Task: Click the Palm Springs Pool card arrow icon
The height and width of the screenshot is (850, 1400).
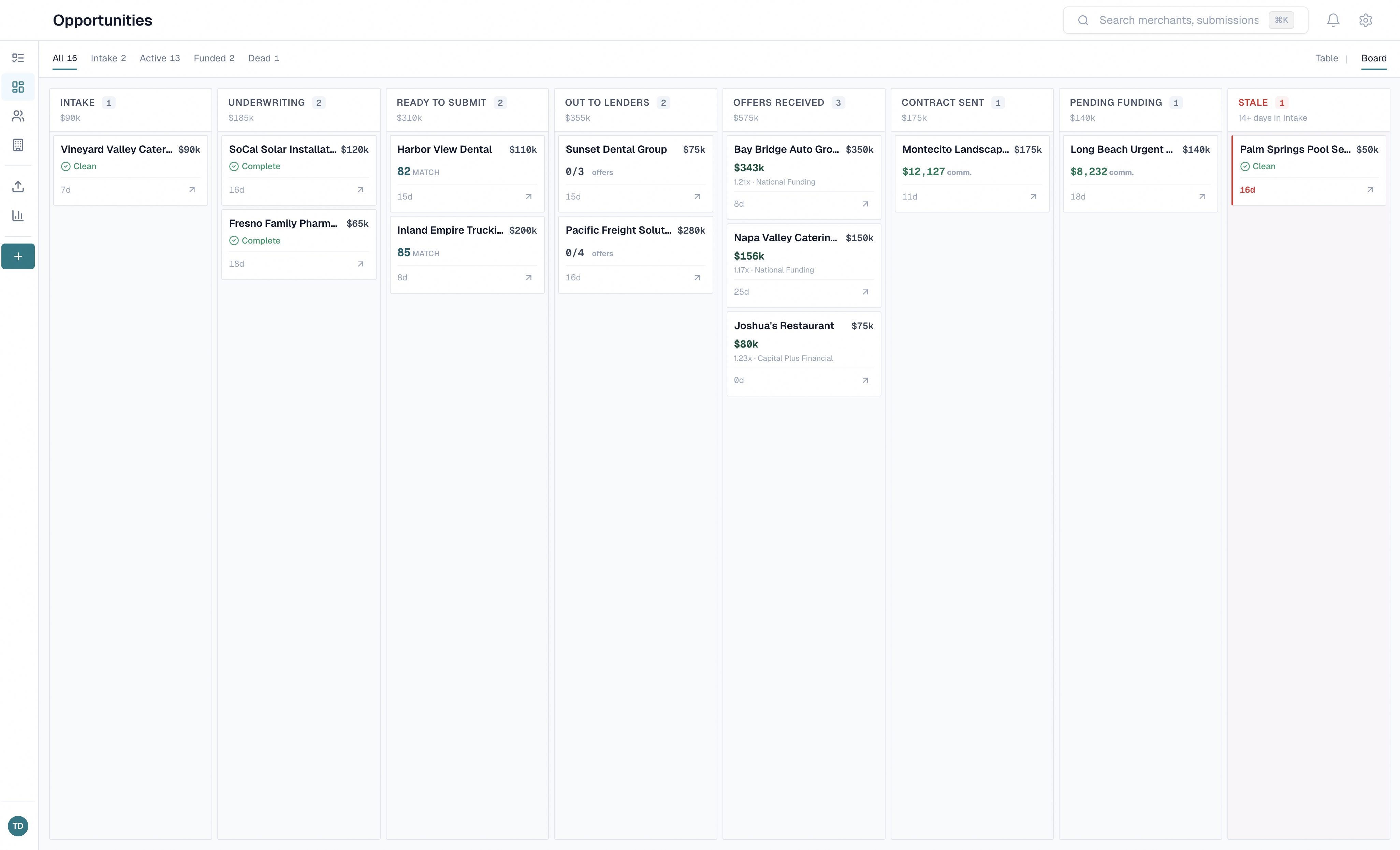Action: point(1370,190)
